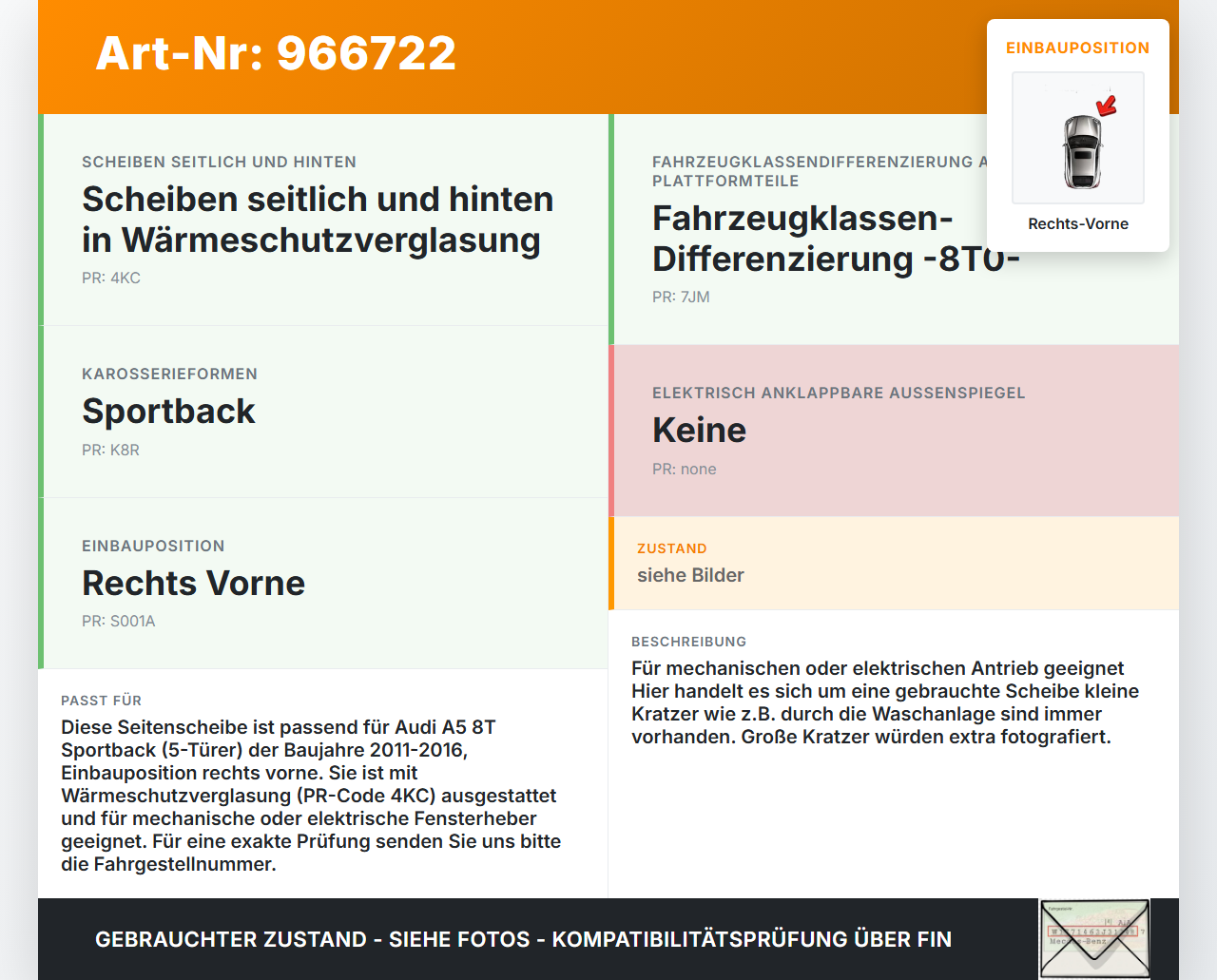
Task: Toggle the Wärmeschutzverglasung glazing option
Action: pos(323,219)
